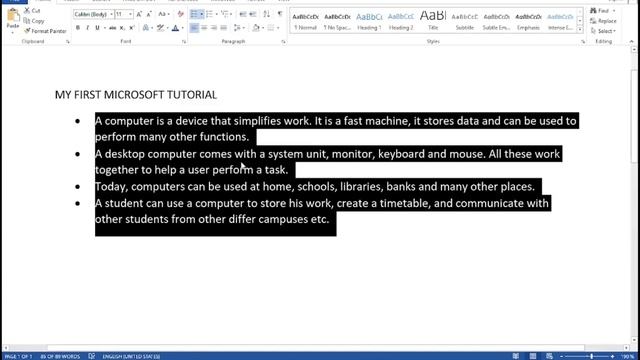Click the Numbering list icon
The width and height of the screenshot is (640, 360).
click(x=209, y=14)
